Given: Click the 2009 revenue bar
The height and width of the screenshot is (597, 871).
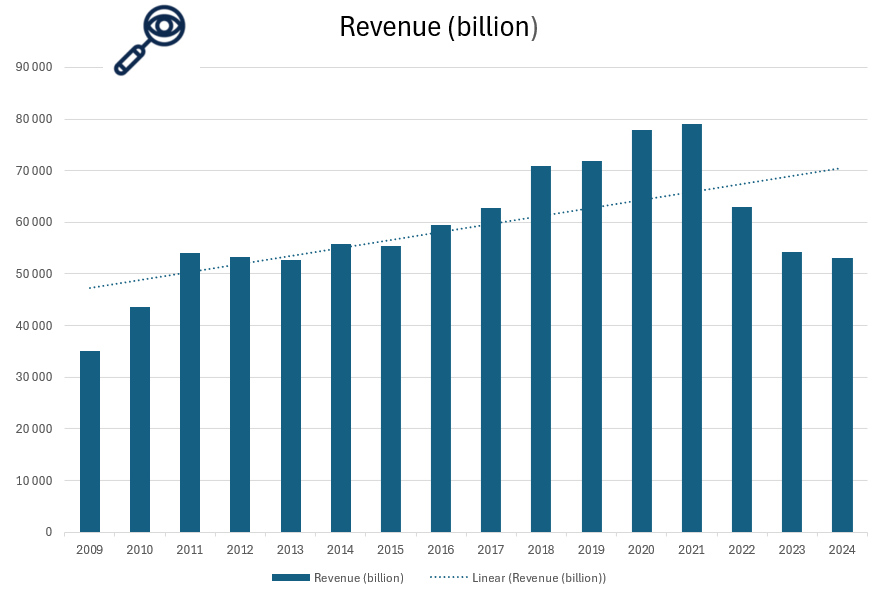Looking at the screenshot, I should pos(90,441).
